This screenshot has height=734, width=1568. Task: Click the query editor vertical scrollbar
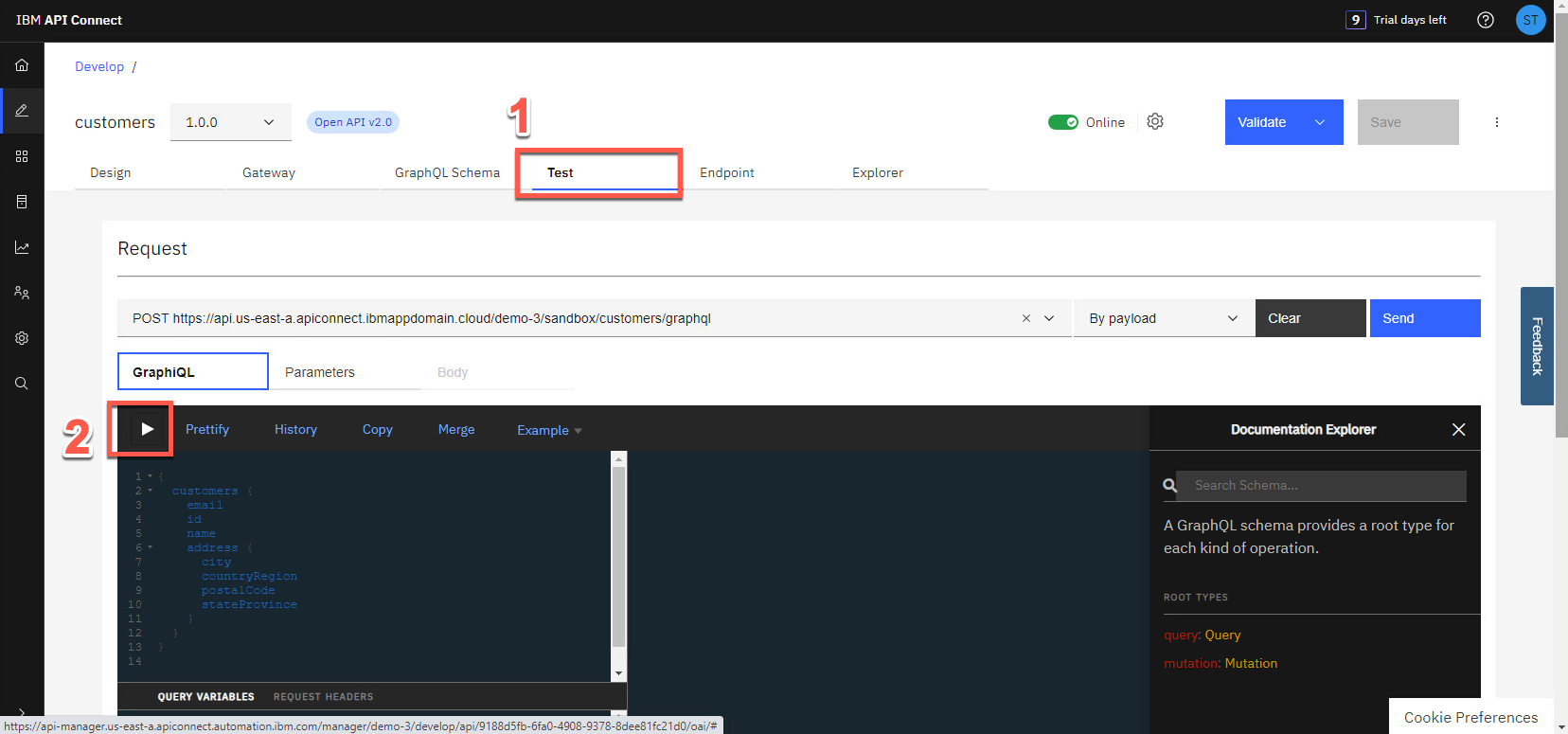pyautogui.click(x=619, y=559)
